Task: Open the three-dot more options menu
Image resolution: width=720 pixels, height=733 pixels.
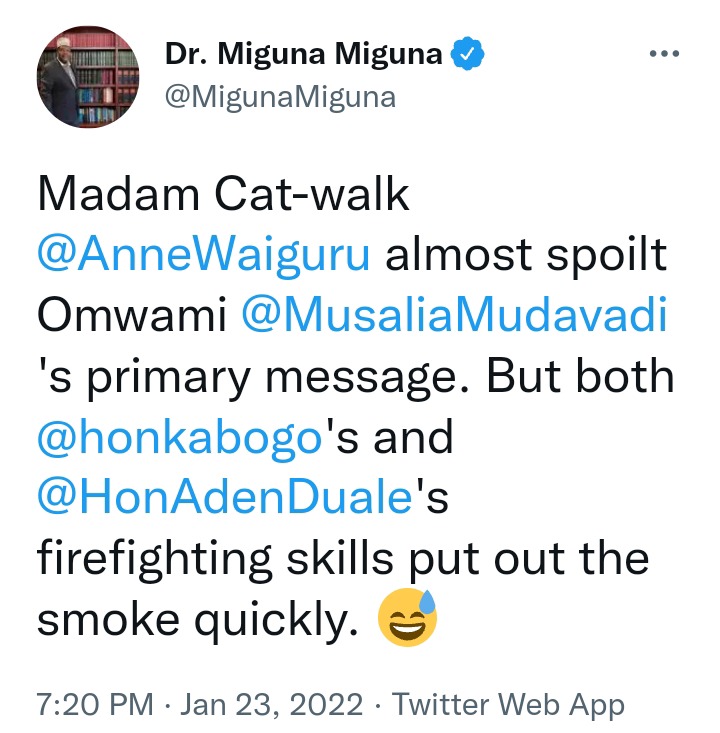Action: click(664, 54)
